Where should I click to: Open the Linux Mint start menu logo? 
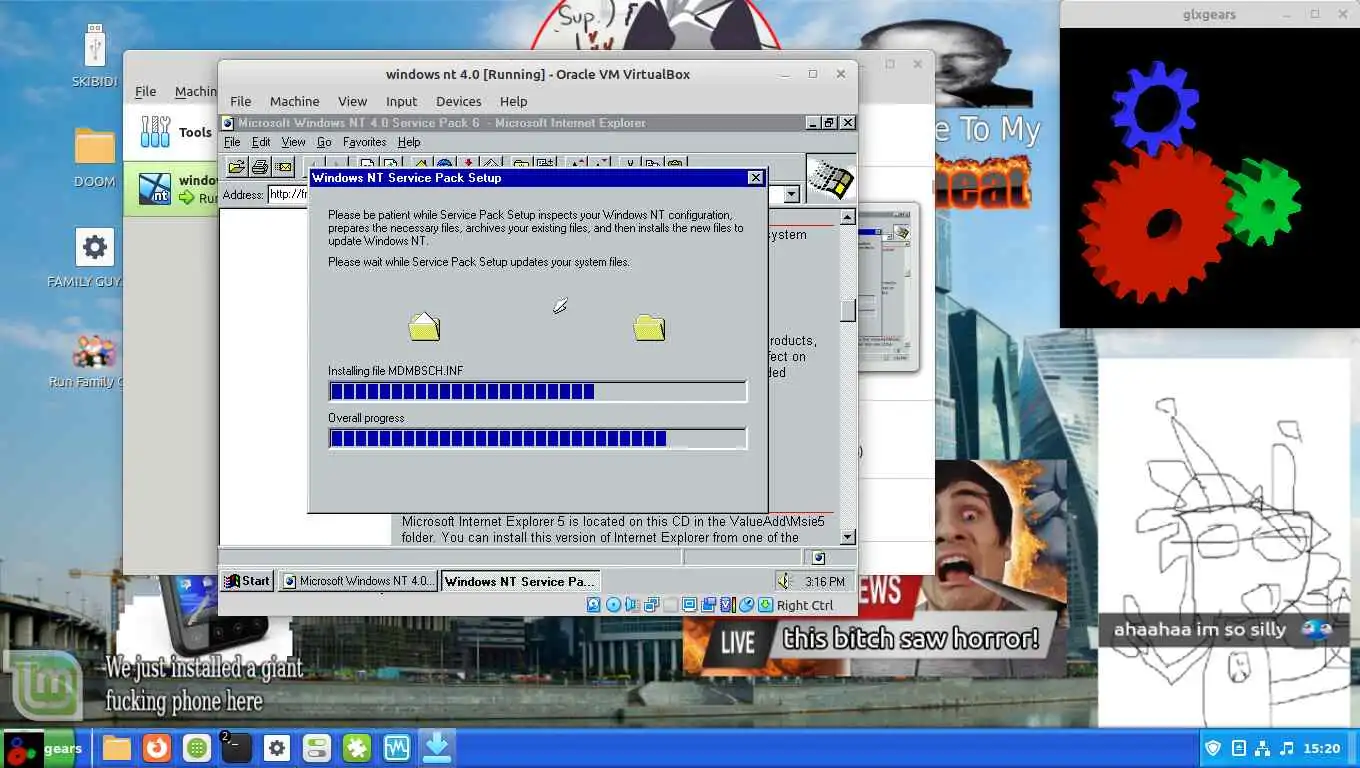(42, 685)
